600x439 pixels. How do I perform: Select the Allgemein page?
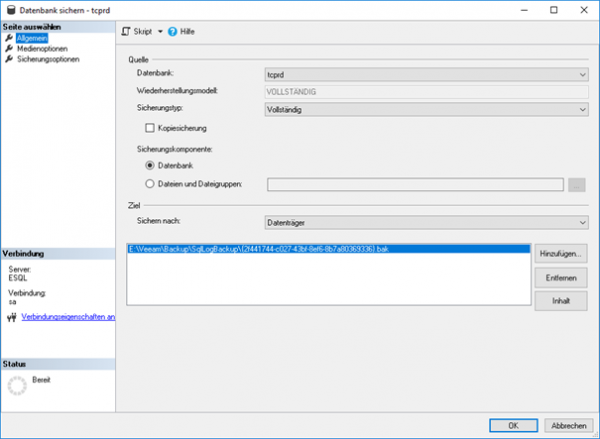[33, 38]
